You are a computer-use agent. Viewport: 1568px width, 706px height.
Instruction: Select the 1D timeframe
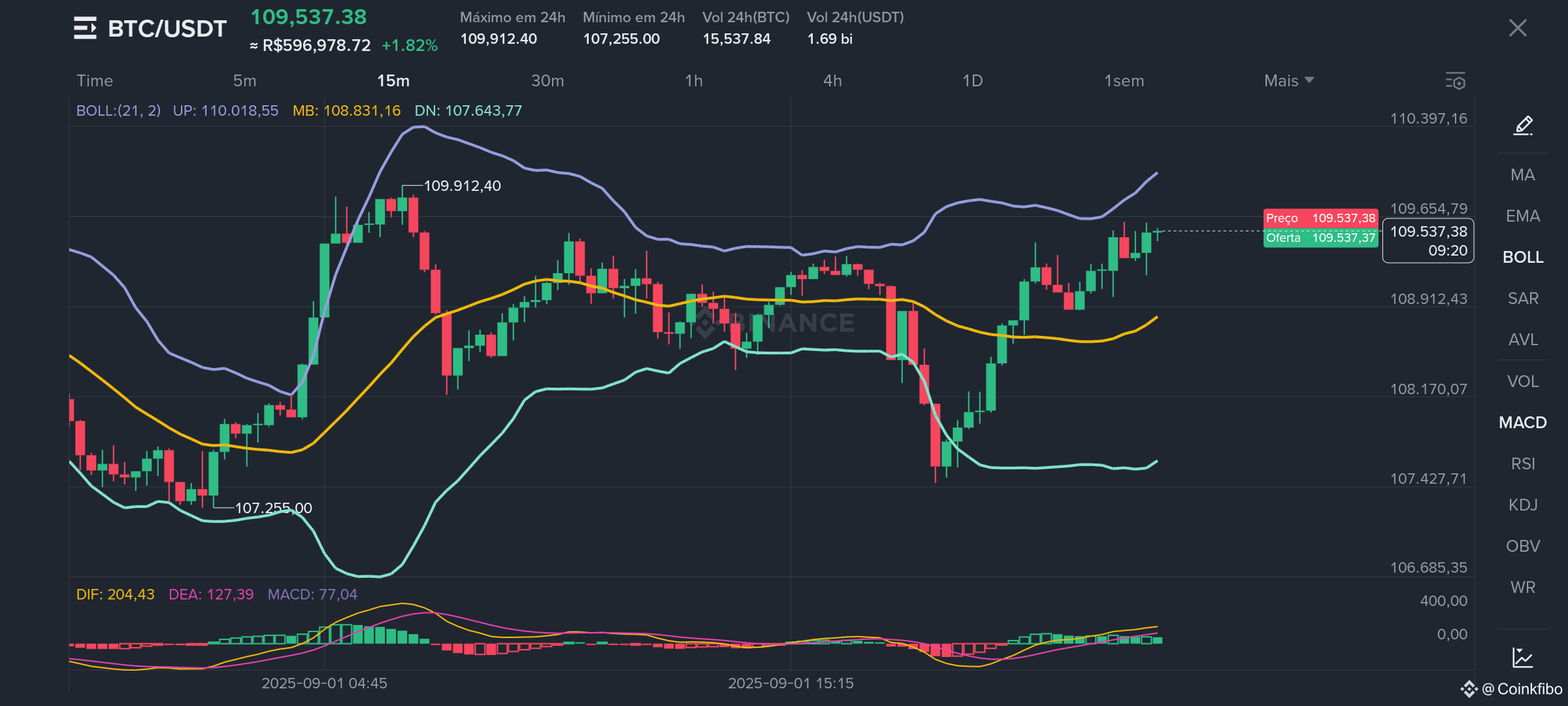click(972, 80)
